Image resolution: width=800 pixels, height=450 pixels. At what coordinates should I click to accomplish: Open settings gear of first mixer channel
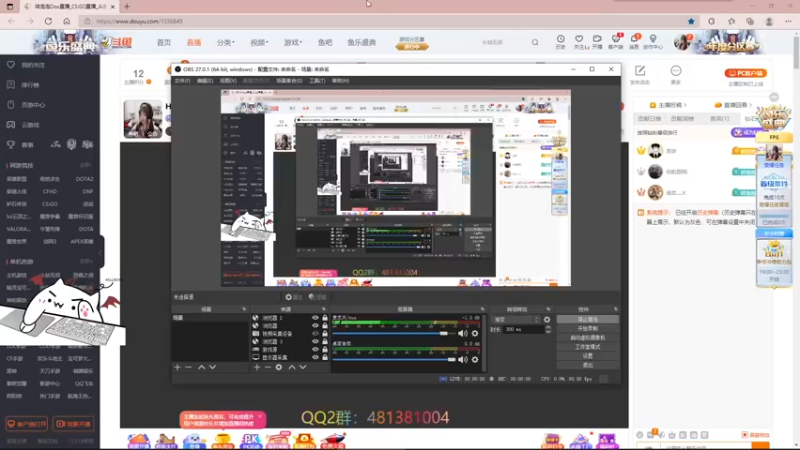(x=475, y=333)
